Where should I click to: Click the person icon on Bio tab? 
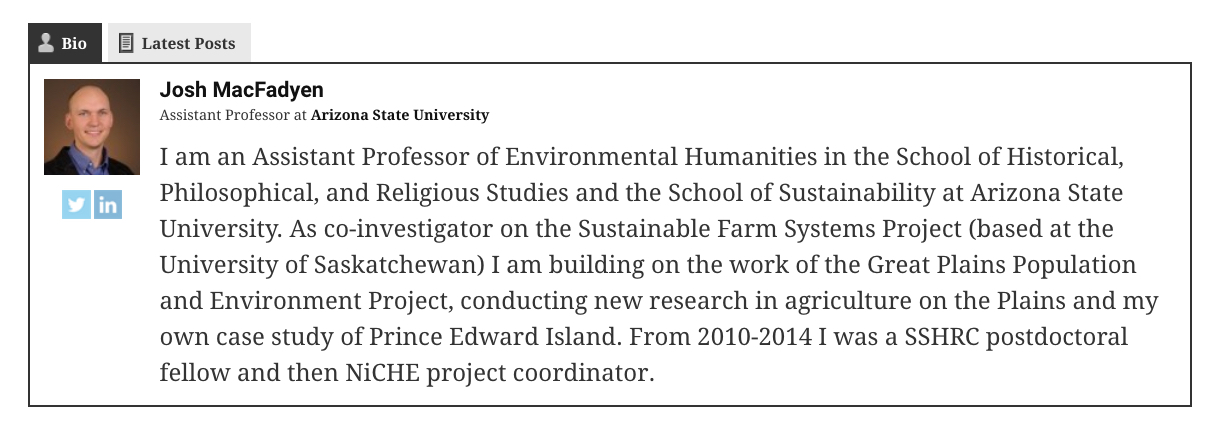point(45,43)
